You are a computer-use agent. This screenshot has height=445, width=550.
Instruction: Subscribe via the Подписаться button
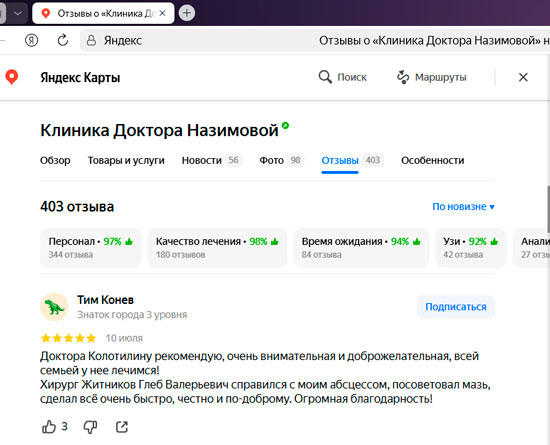(456, 307)
